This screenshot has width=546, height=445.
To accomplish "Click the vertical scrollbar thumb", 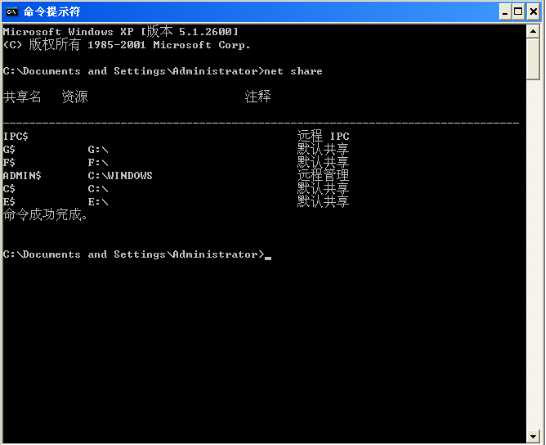I will [x=533, y=59].
